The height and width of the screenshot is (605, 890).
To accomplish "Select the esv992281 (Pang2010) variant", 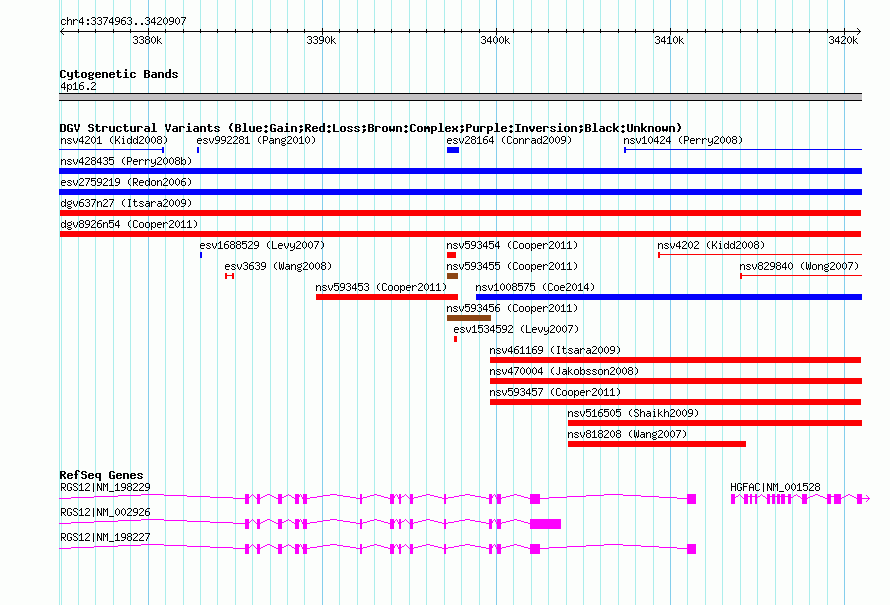I will pyautogui.click(x=256, y=140).
